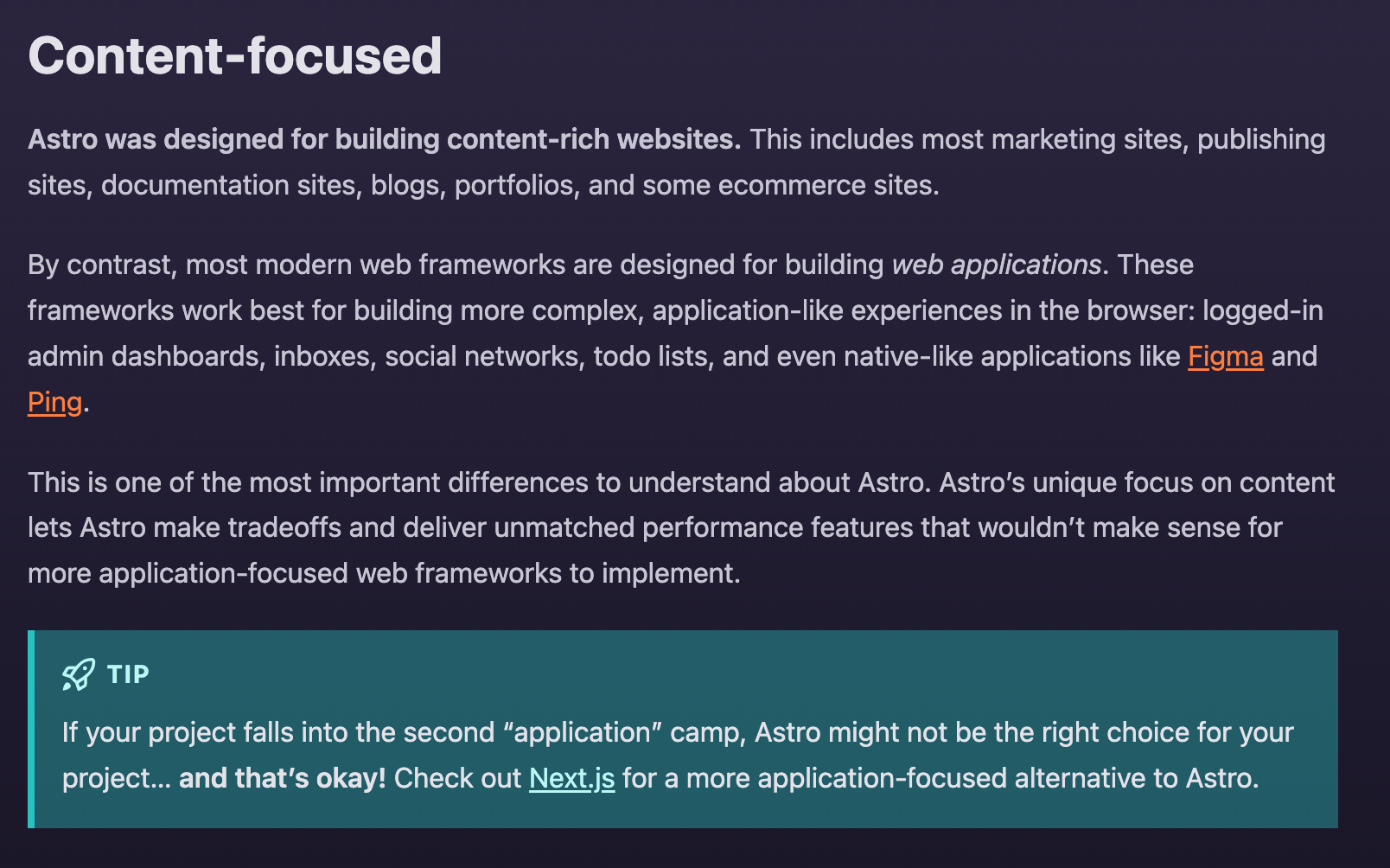The width and height of the screenshot is (1390, 868).
Task: Click the phrase "admin dashboards"
Action: click(143, 356)
